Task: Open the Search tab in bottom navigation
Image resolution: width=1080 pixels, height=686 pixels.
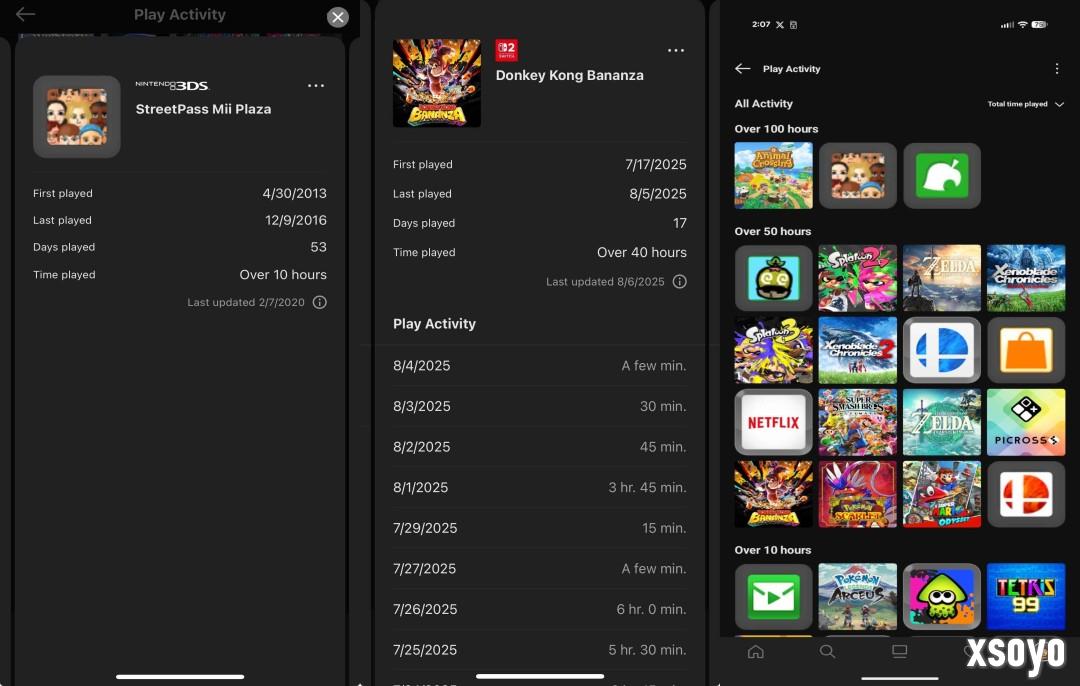Action: [827, 652]
